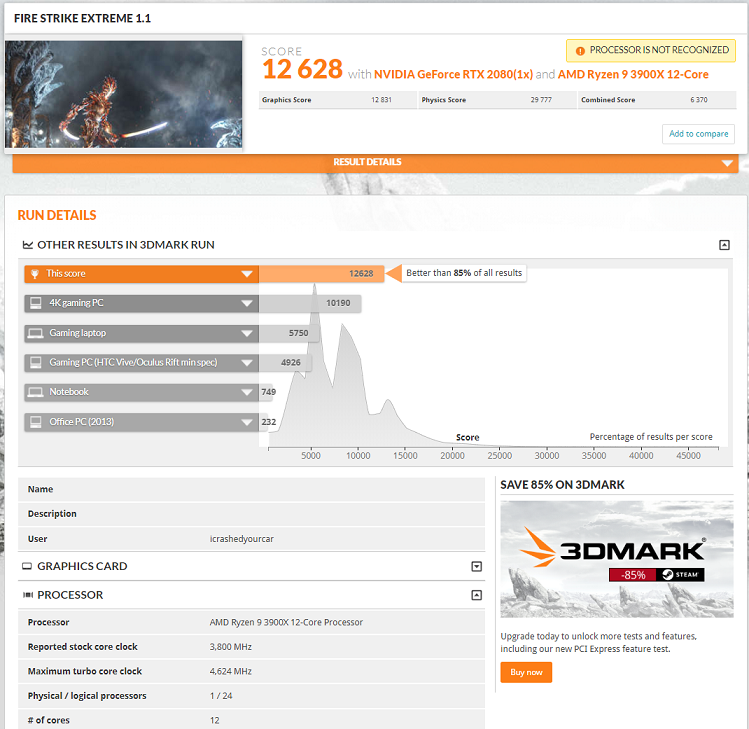
Task: Click the orange warning icon in processor notice
Action: coord(580,51)
